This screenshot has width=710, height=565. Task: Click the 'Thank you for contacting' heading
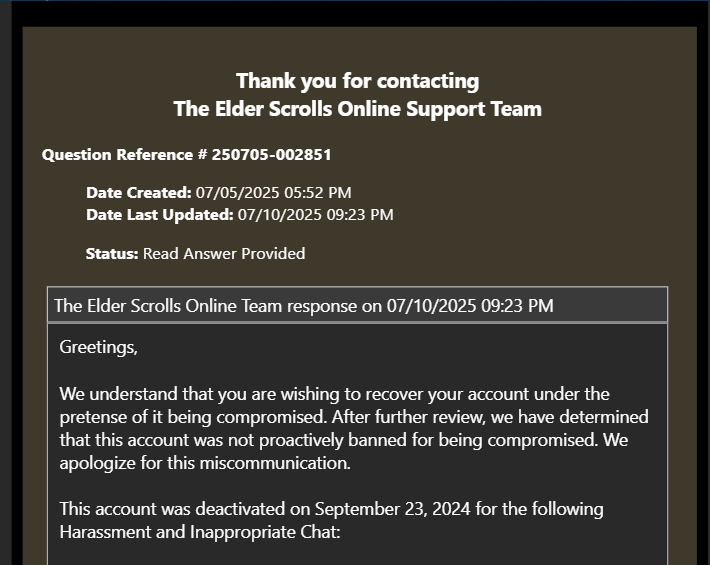pyautogui.click(x=357, y=81)
